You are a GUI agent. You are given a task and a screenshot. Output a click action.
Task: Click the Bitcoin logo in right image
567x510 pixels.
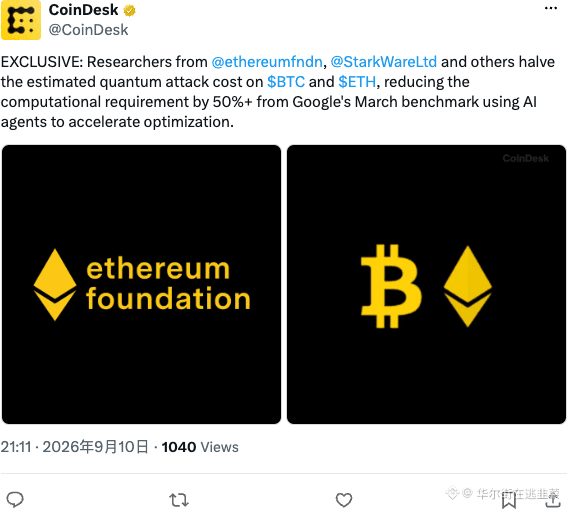(x=391, y=286)
